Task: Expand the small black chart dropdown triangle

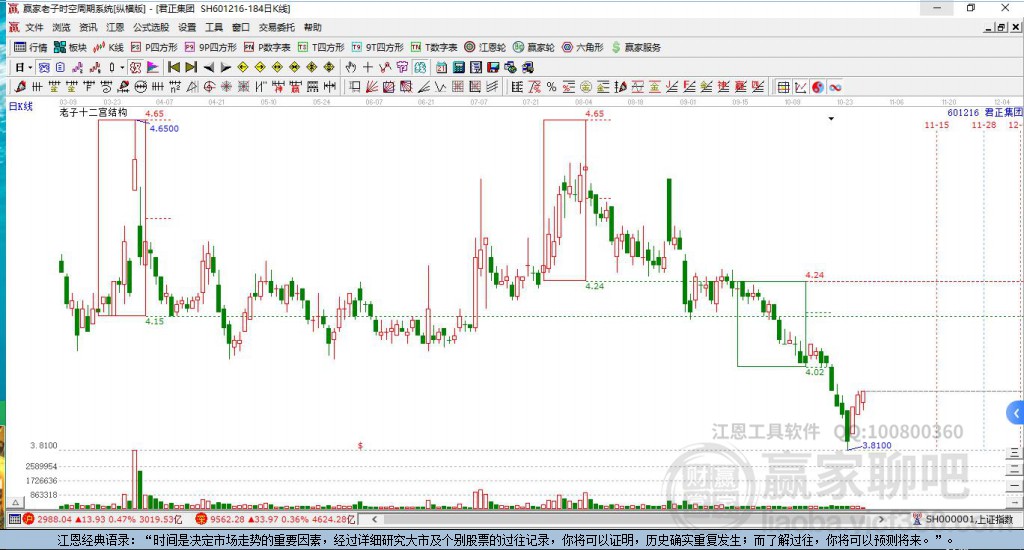Action: click(830, 118)
